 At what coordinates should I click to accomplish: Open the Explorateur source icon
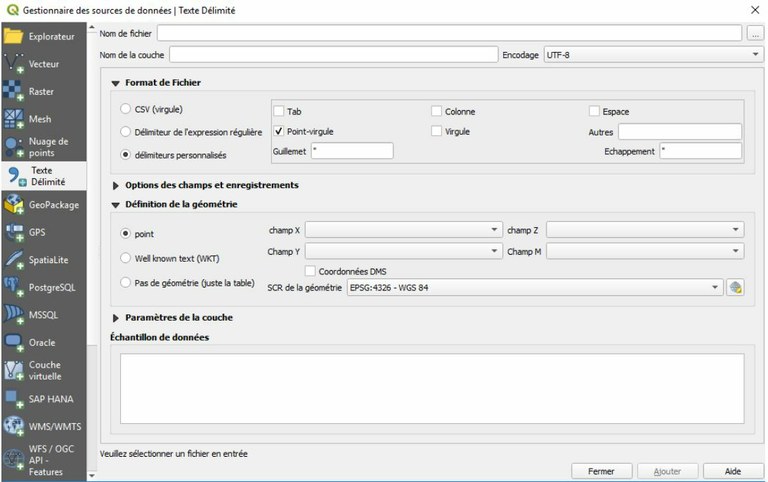point(14,36)
